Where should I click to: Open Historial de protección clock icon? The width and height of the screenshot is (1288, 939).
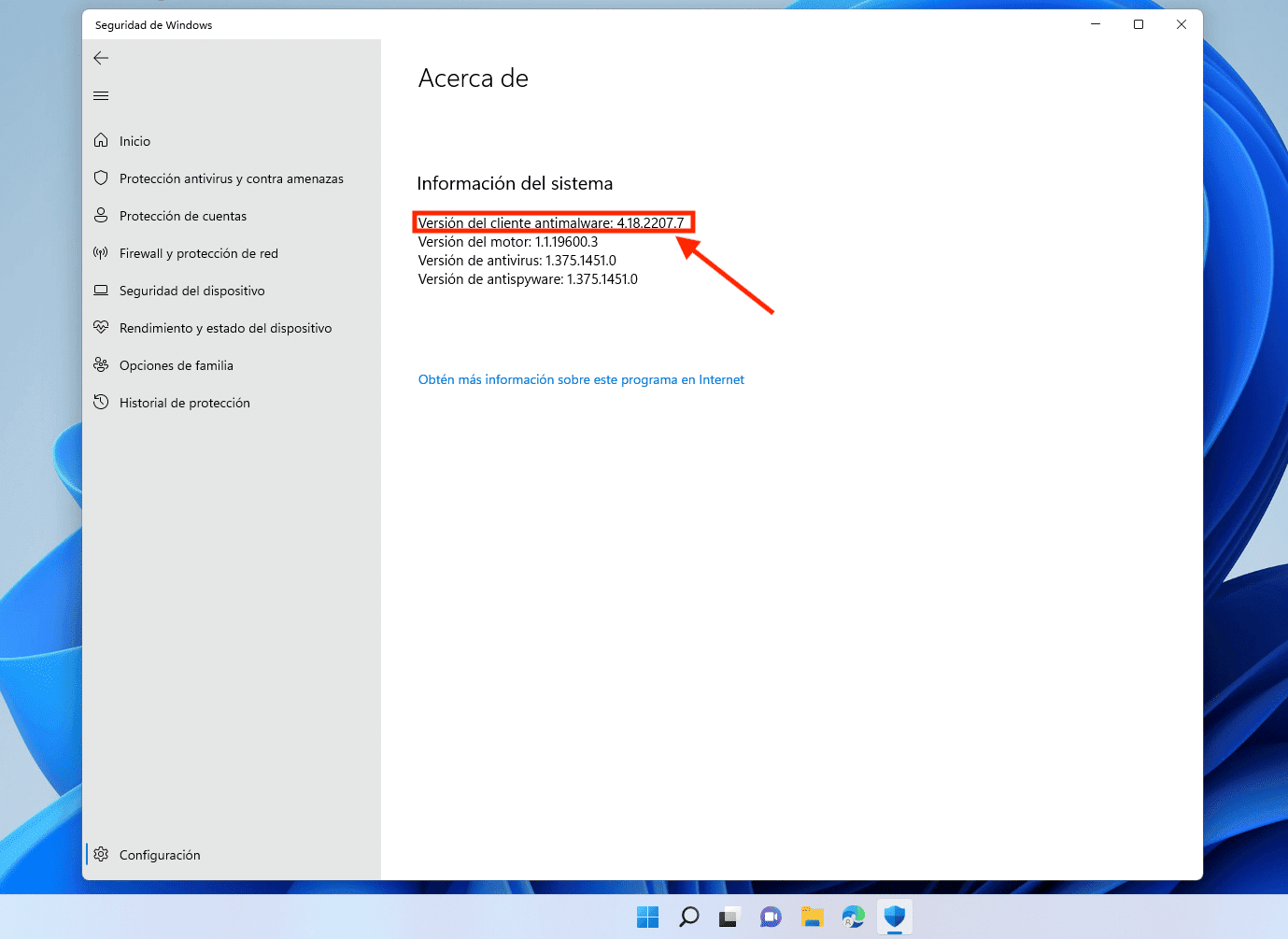click(101, 402)
